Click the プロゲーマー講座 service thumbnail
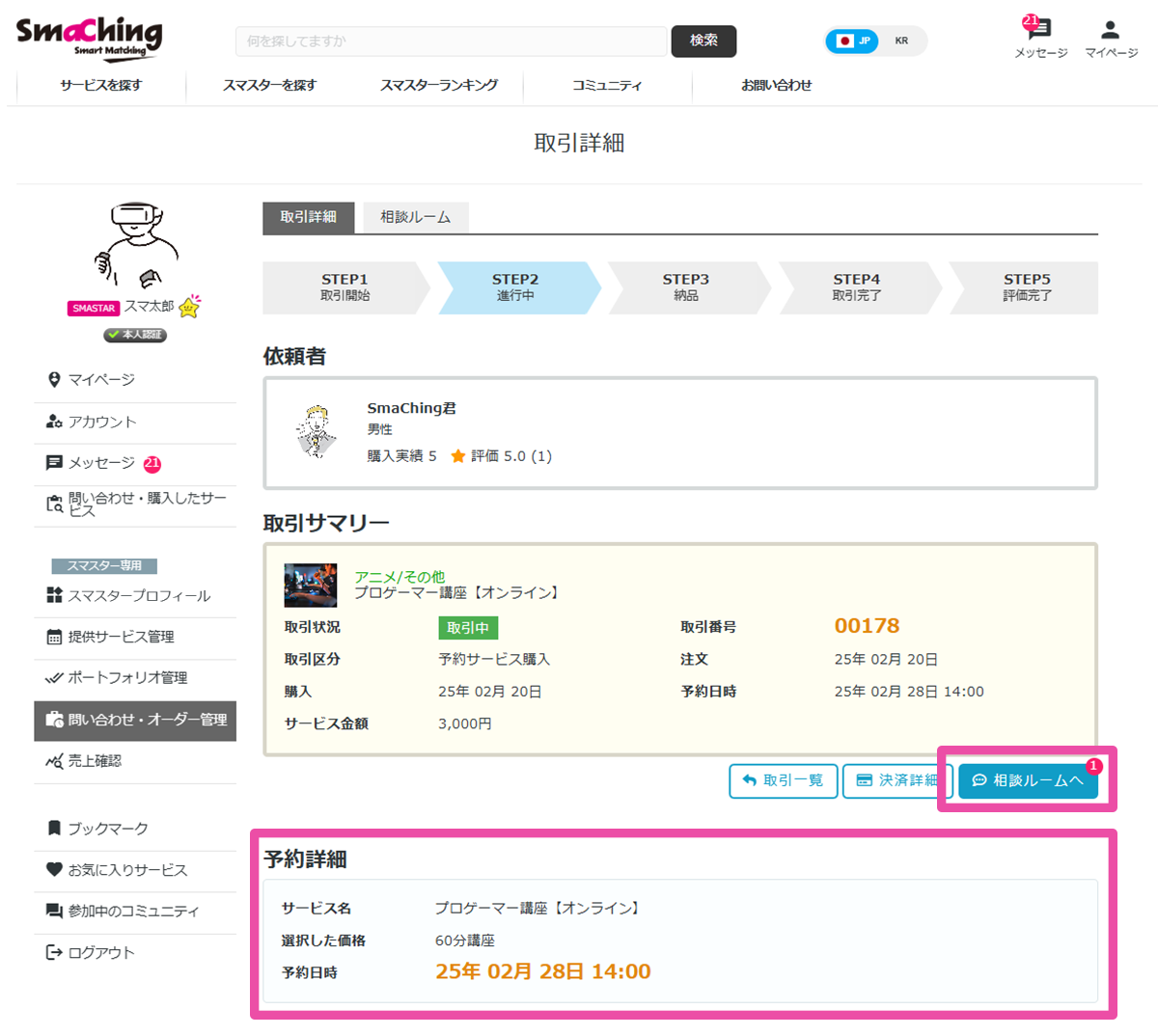 point(310,585)
